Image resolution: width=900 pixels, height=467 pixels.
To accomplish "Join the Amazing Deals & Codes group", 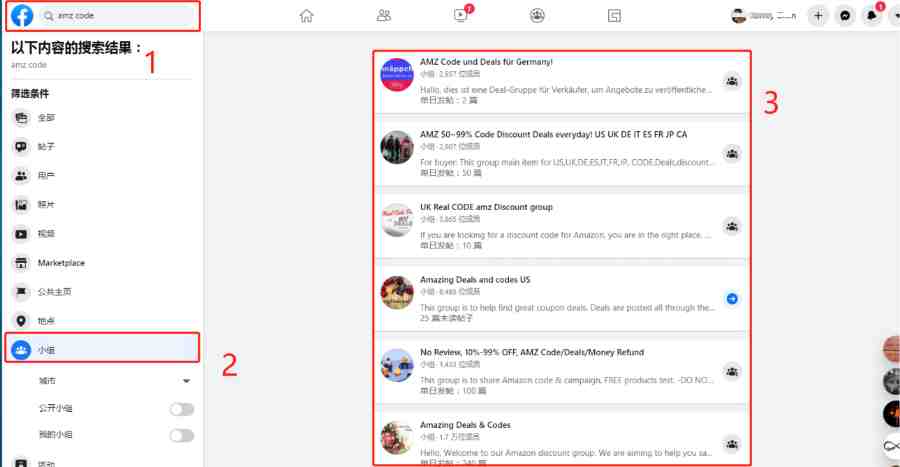I will 732,444.
